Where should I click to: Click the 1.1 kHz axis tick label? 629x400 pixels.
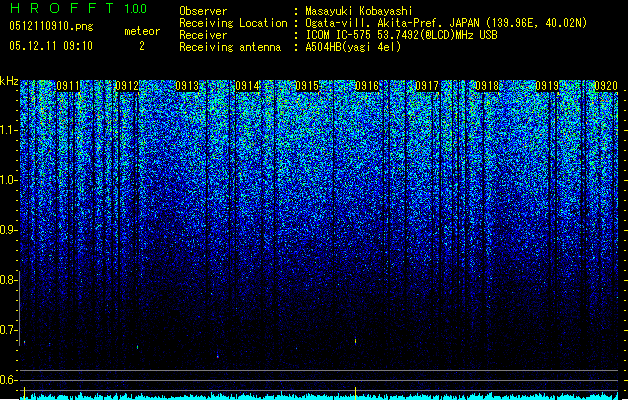coord(8,130)
